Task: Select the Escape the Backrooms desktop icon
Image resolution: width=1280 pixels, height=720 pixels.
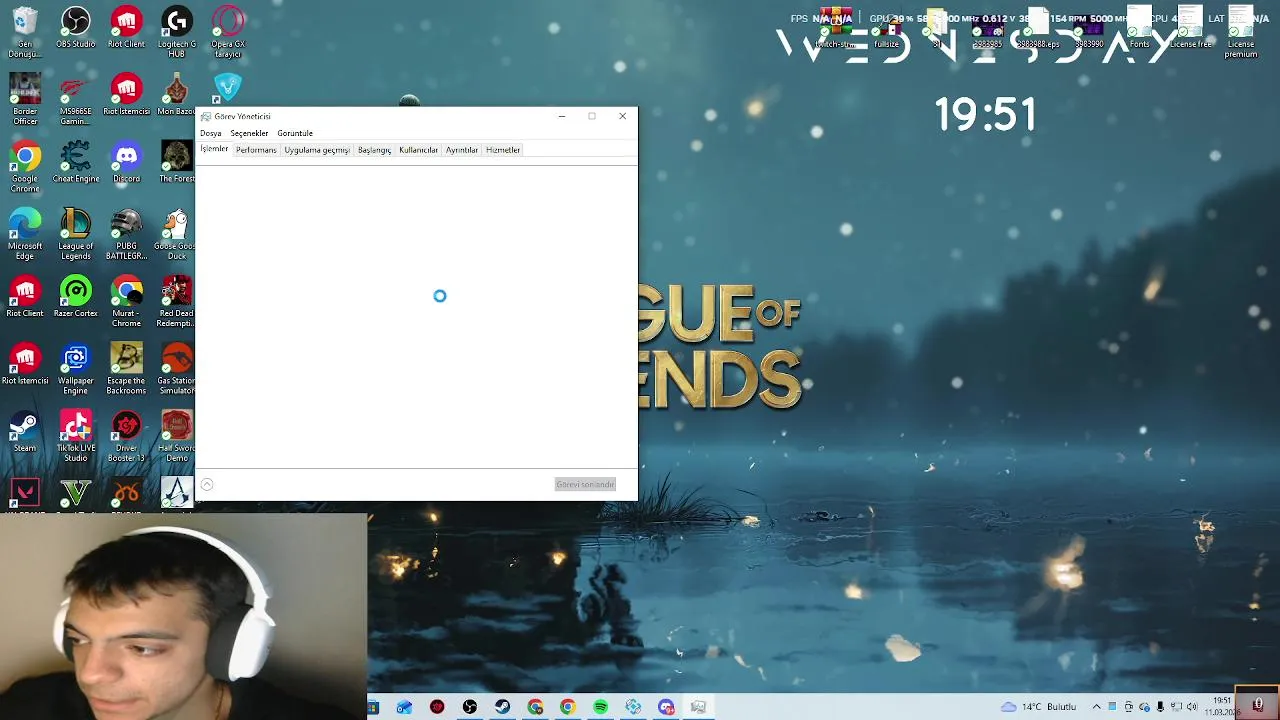Action: pos(126,369)
